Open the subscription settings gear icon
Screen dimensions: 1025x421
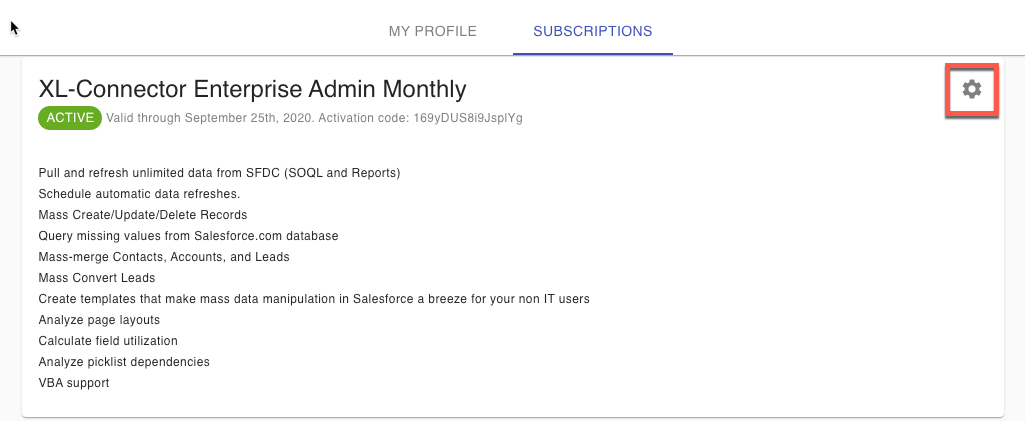(x=971, y=90)
